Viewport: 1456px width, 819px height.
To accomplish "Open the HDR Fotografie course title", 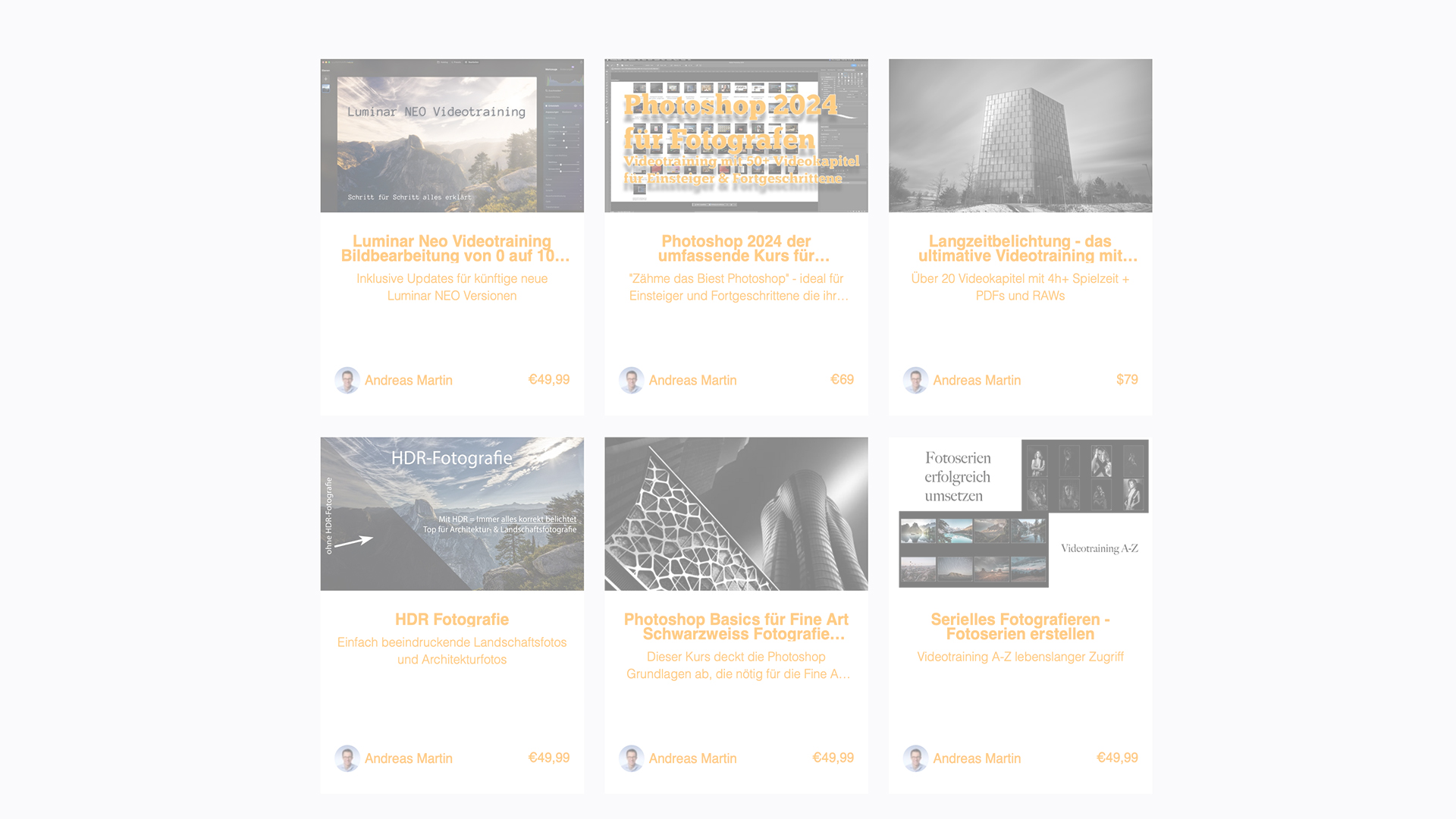I will click(452, 620).
